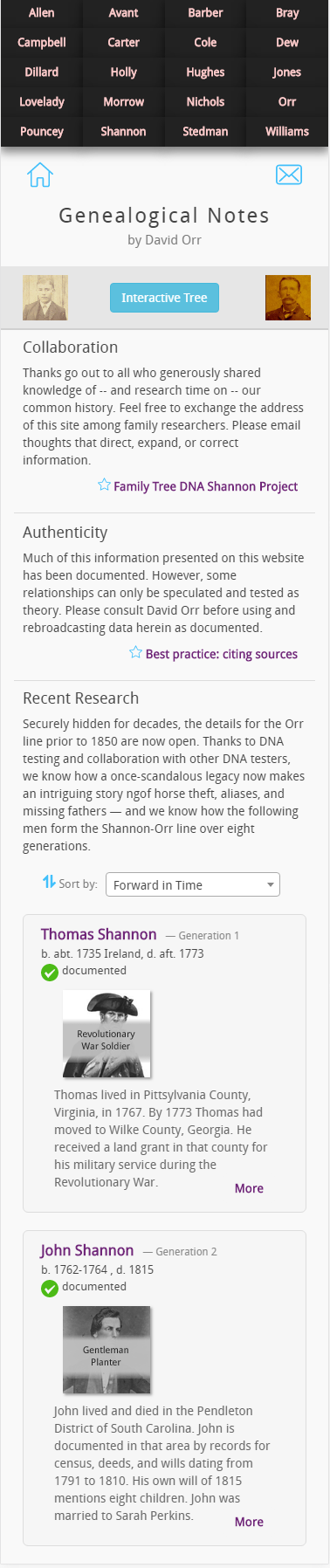Open the Lovelady surname page
This screenshot has height=1568, width=330.
[x=42, y=102]
